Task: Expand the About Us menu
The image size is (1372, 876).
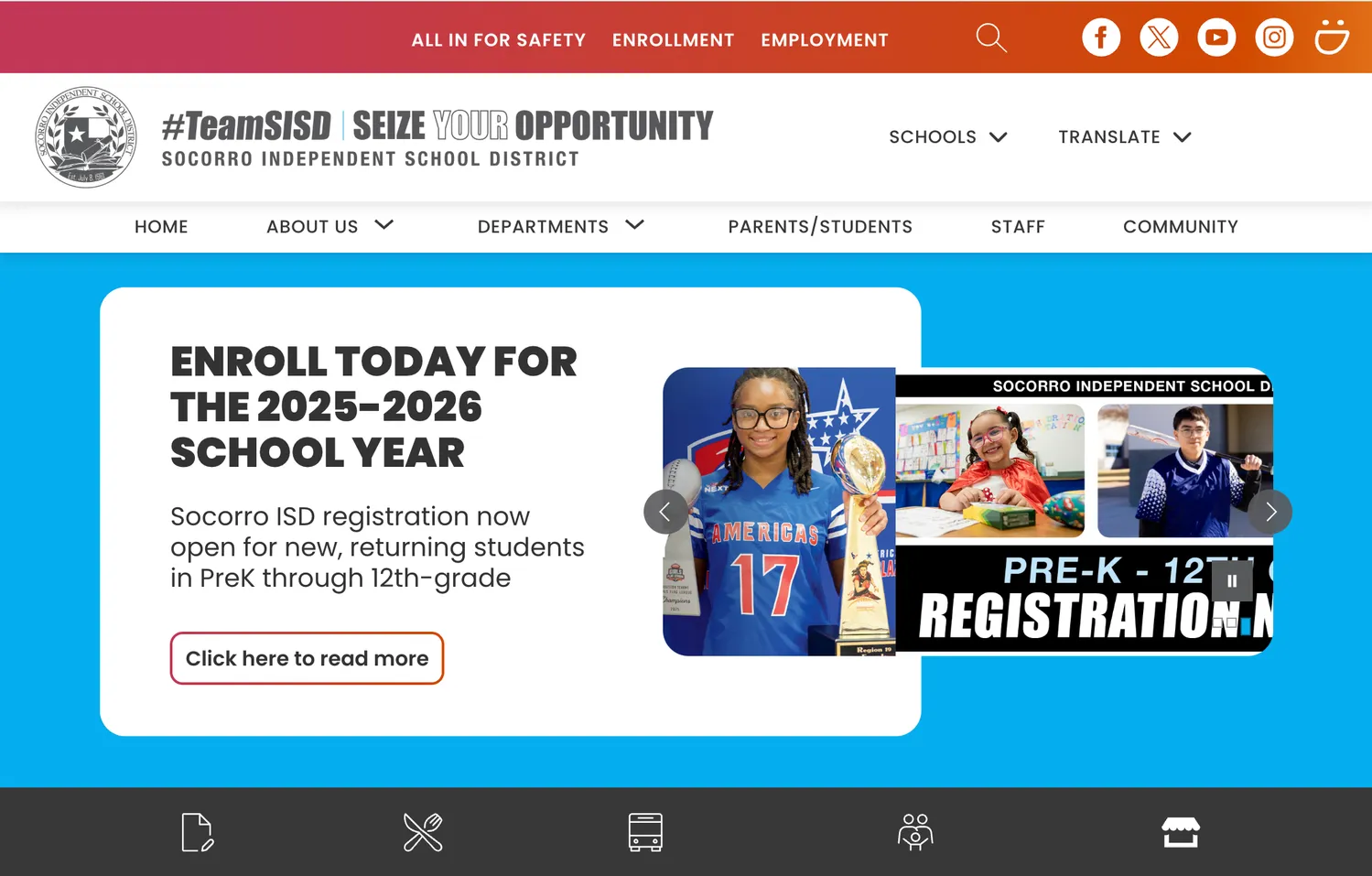Action: tap(329, 226)
